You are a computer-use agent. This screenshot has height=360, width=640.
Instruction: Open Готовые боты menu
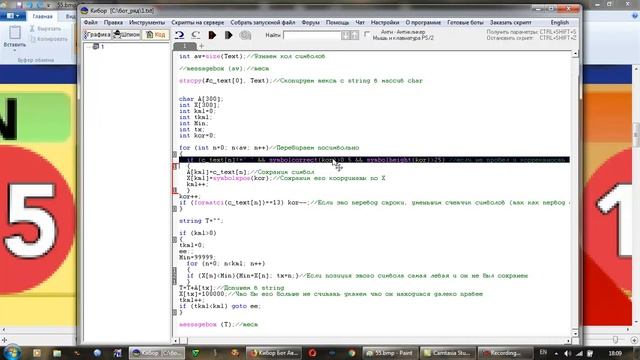click(465, 22)
